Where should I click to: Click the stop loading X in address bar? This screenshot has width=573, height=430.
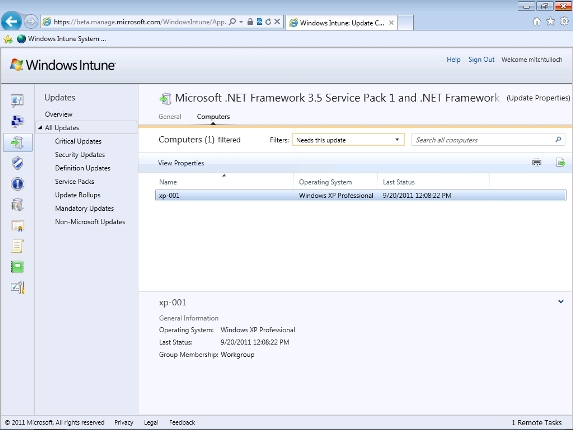(x=277, y=22)
